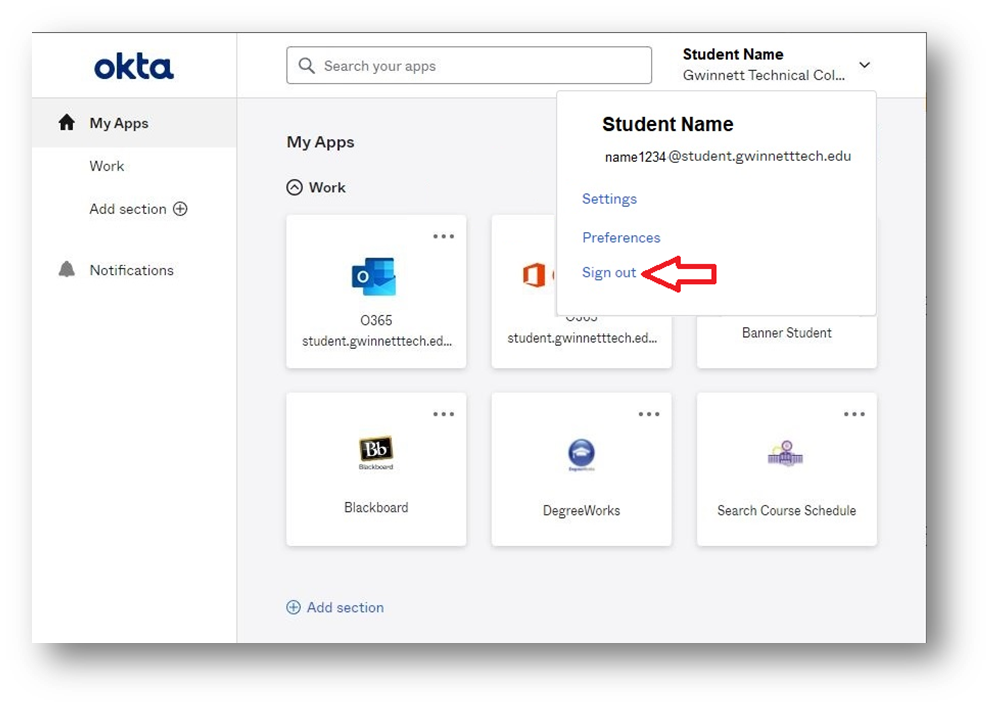992x708 pixels.
Task: Open the Search Course Schedule icon
Action: [x=786, y=454]
